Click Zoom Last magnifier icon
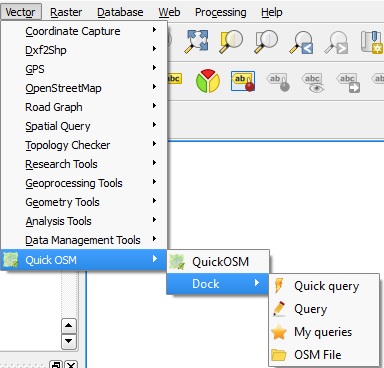This screenshot has height=368, width=384. click(301, 42)
